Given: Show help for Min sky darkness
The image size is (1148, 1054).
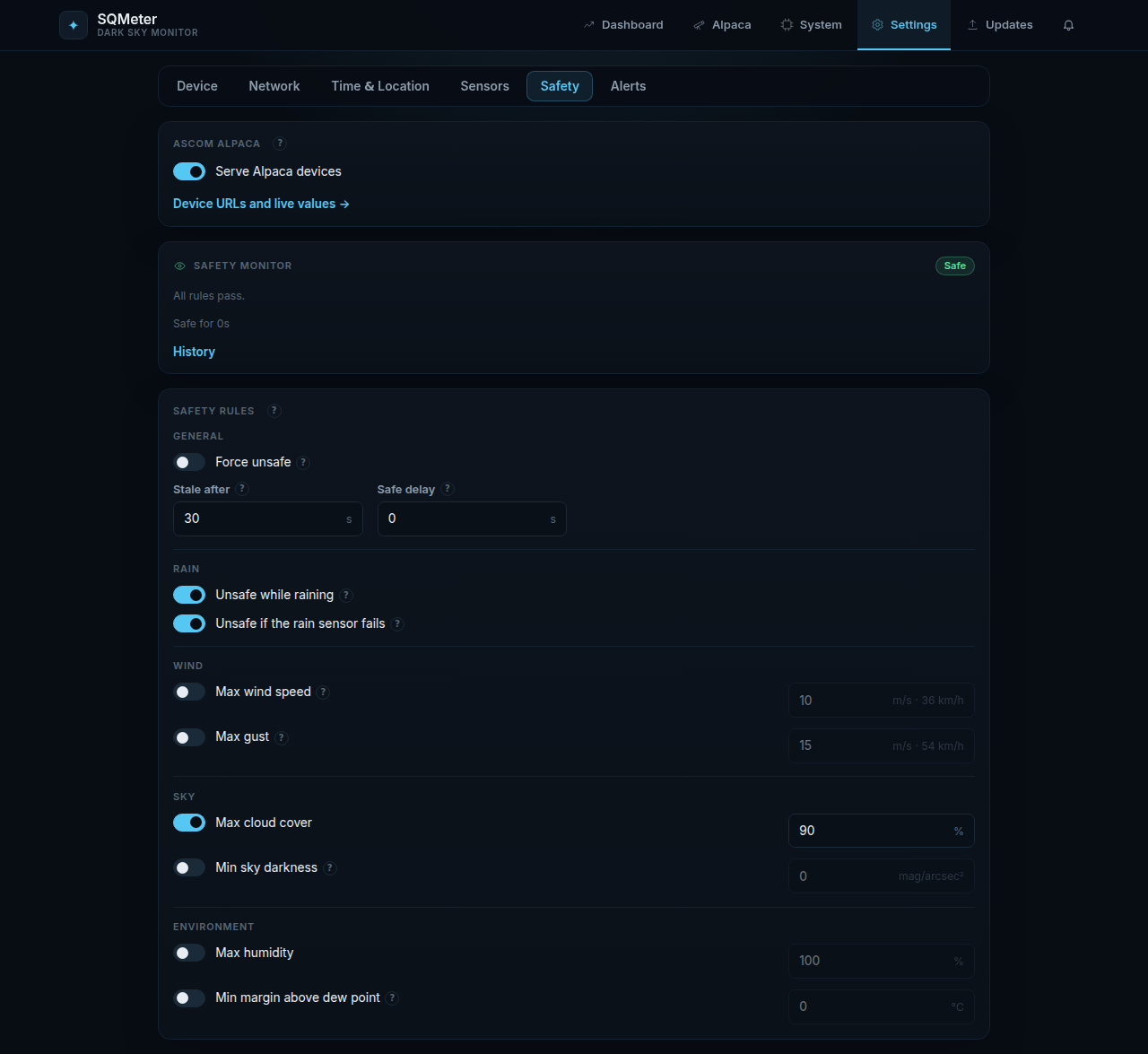Looking at the screenshot, I should tap(330, 868).
